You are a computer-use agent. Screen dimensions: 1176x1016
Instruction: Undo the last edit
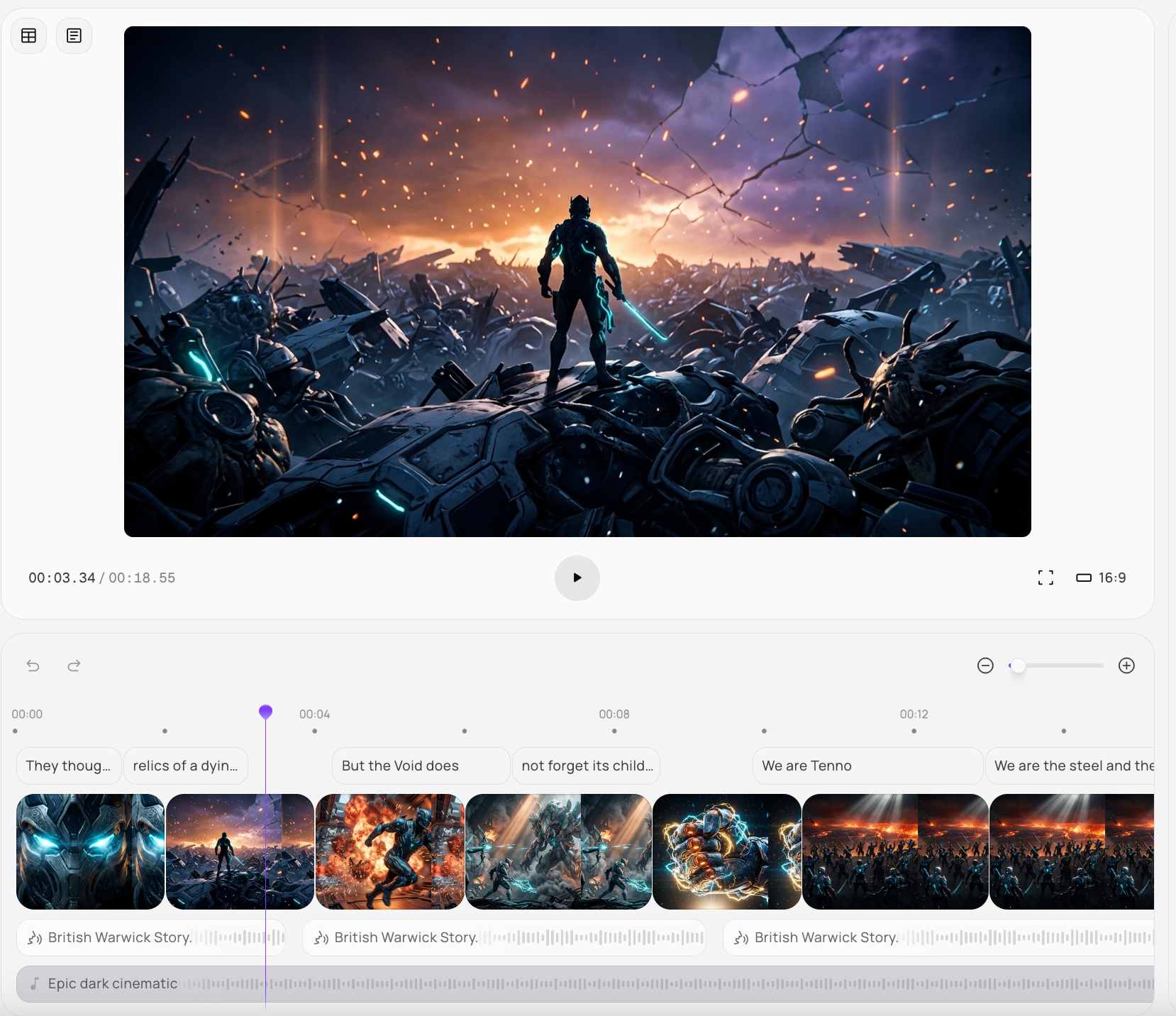[33, 666]
